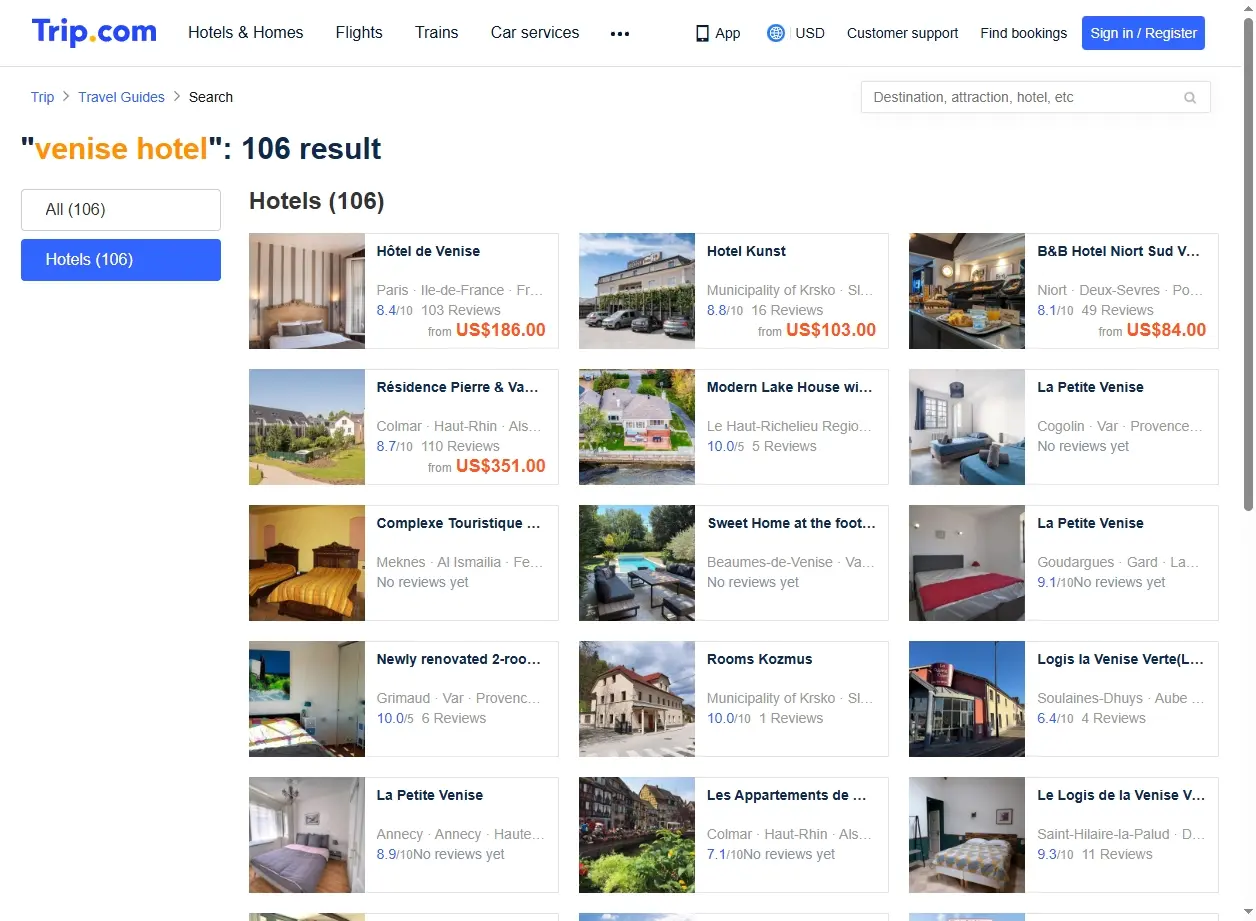Open Les Appartements de... thumbnail
The width and height of the screenshot is (1256, 921).
(x=637, y=835)
